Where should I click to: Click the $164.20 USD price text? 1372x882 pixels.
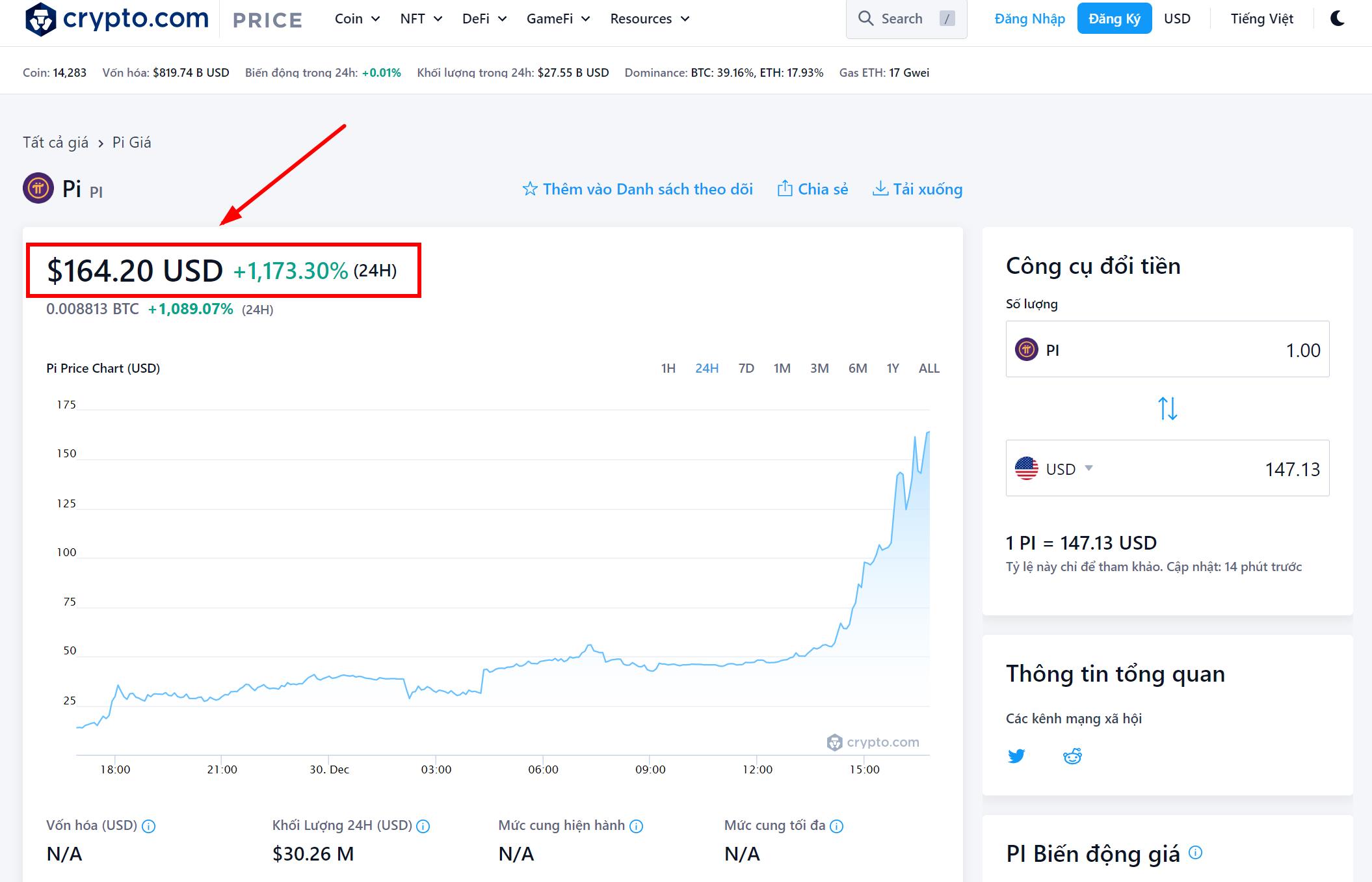[x=135, y=271]
